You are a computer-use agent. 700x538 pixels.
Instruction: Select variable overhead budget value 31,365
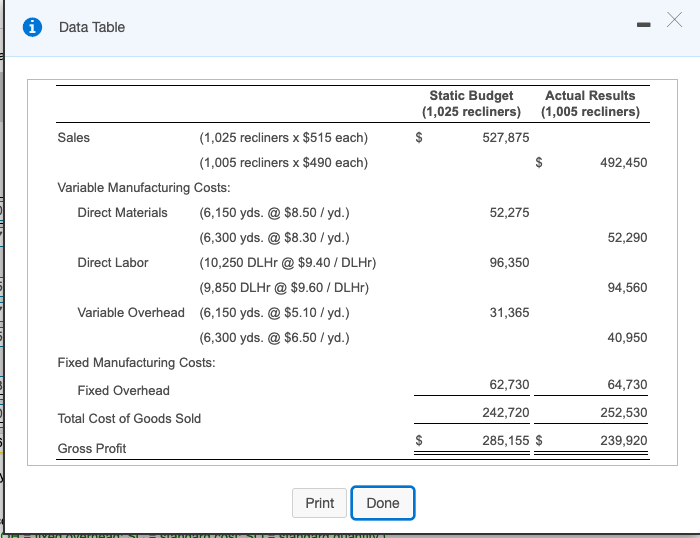(x=509, y=313)
